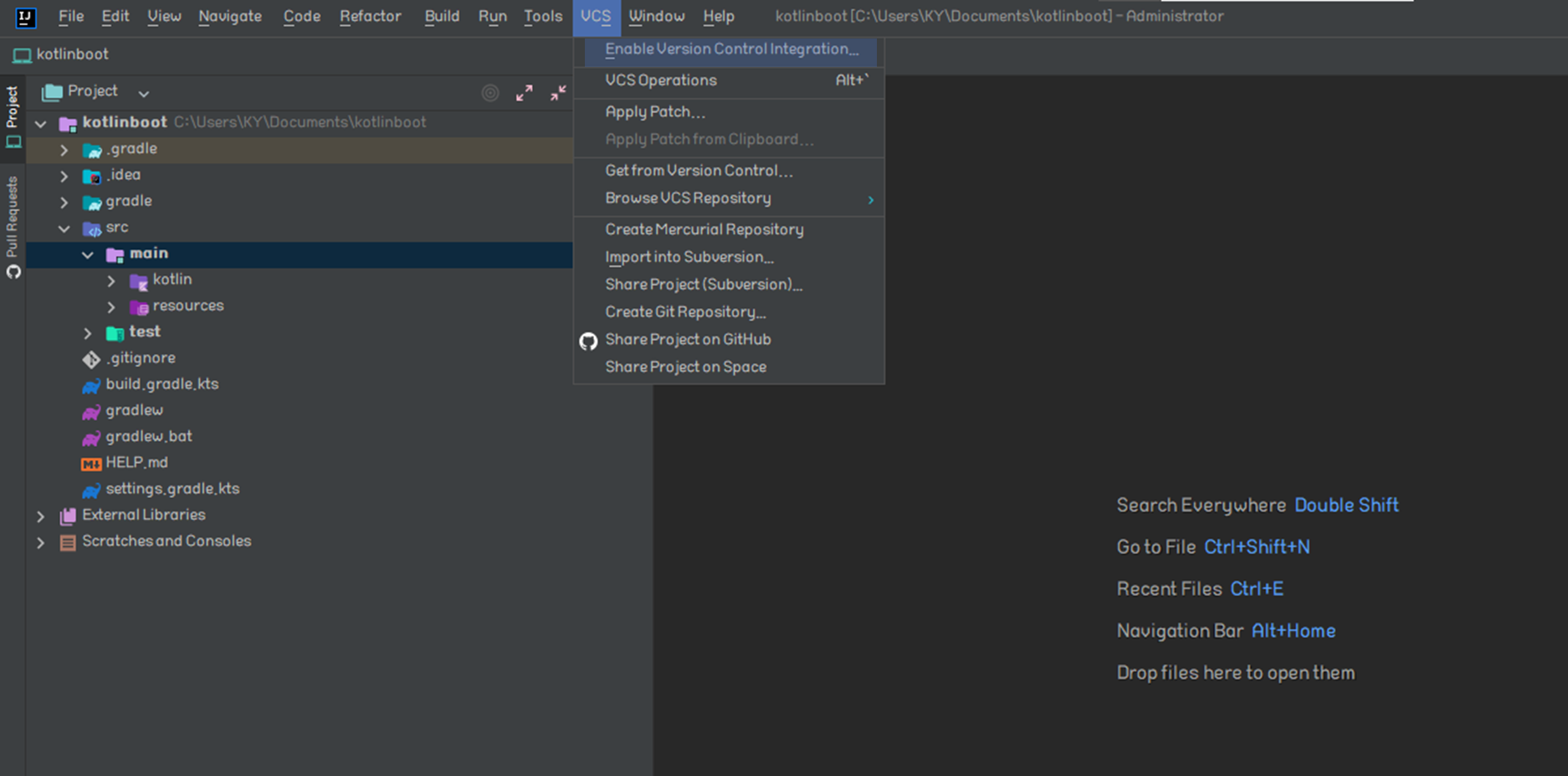This screenshot has width=1568, height=776.
Task: Collapse the src folder chevron
Action: 64,229
